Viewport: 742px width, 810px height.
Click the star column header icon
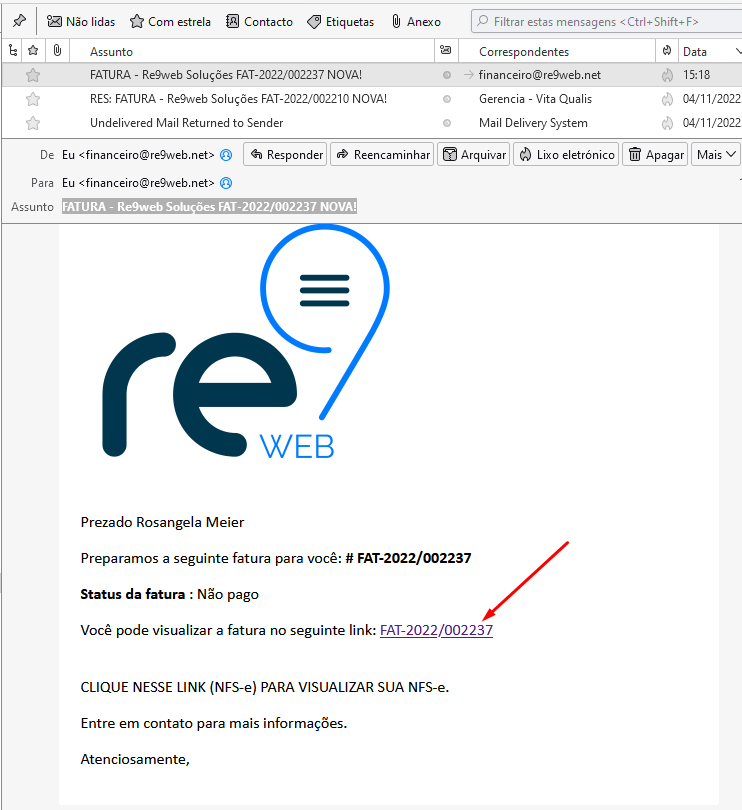click(33, 51)
